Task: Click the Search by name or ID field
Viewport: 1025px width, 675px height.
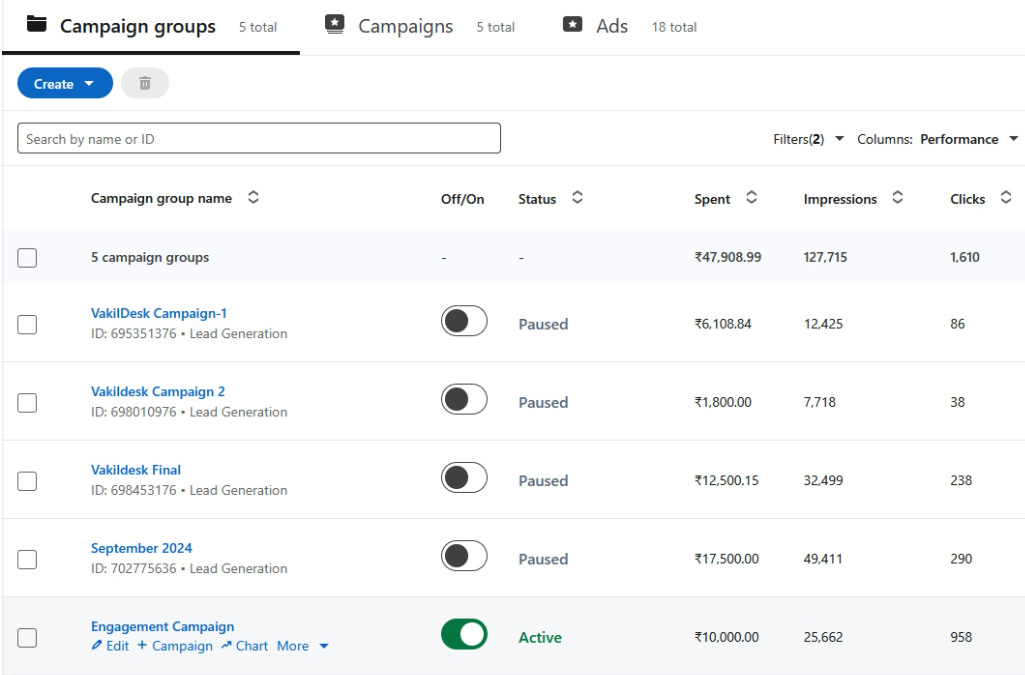Action: 259,139
